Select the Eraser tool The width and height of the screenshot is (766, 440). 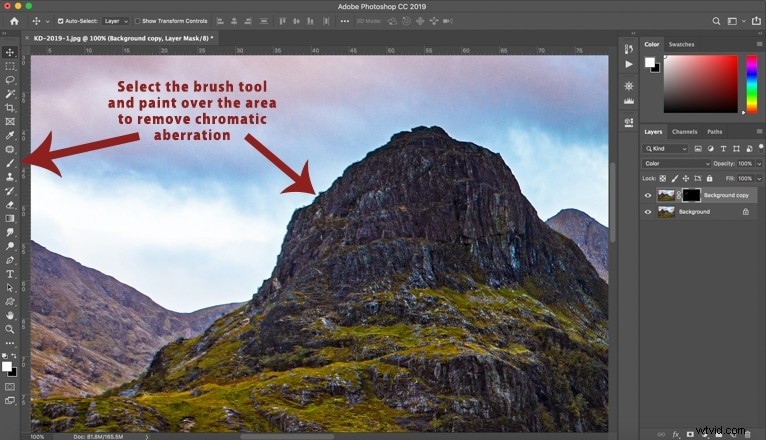(x=10, y=205)
